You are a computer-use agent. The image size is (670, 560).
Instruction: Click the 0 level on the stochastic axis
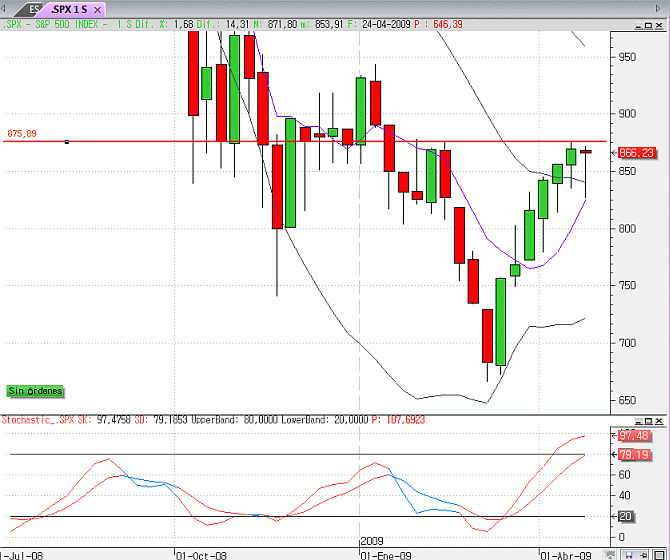[622, 537]
